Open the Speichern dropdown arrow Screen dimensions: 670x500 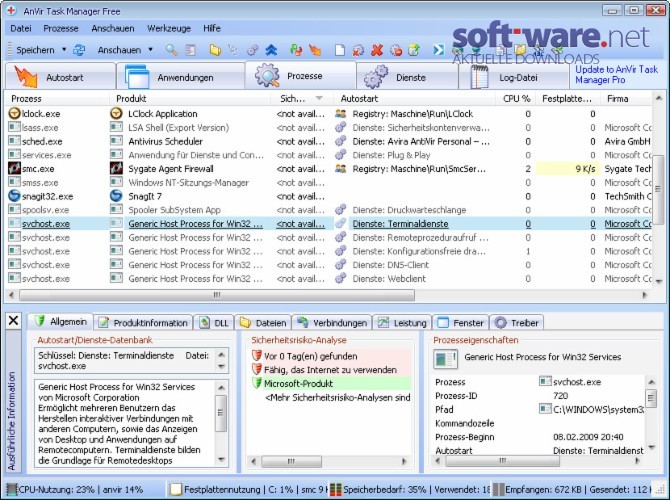coord(64,50)
